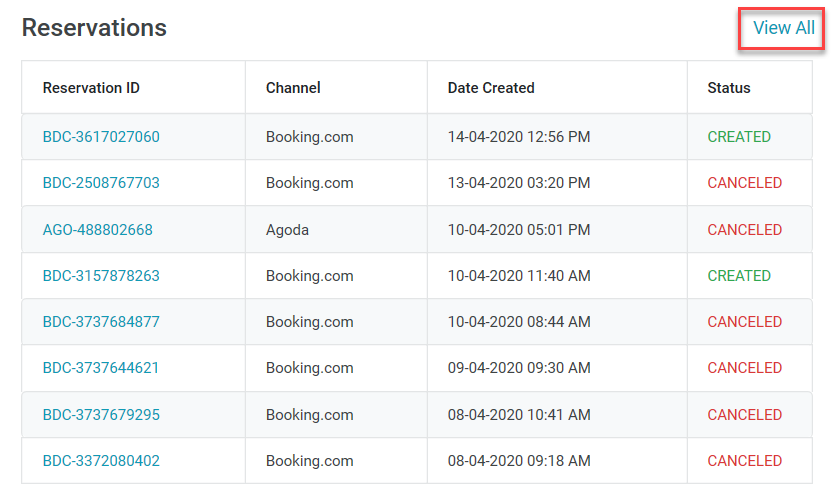The width and height of the screenshot is (833, 492).
Task: Open reservation BDC-2508767703
Action: [x=101, y=183]
